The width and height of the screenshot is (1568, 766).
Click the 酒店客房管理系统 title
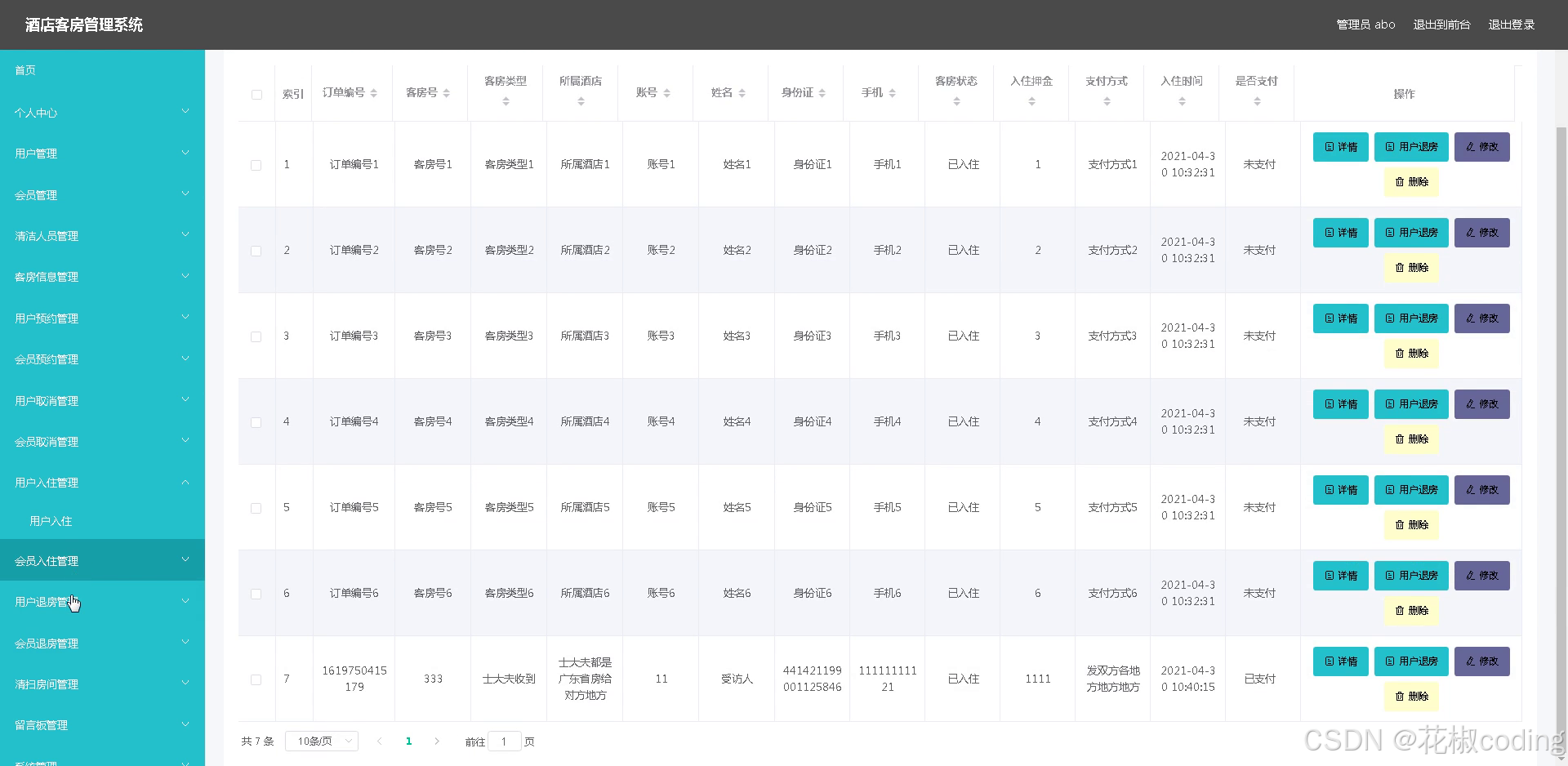pyautogui.click(x=84, y=24)
